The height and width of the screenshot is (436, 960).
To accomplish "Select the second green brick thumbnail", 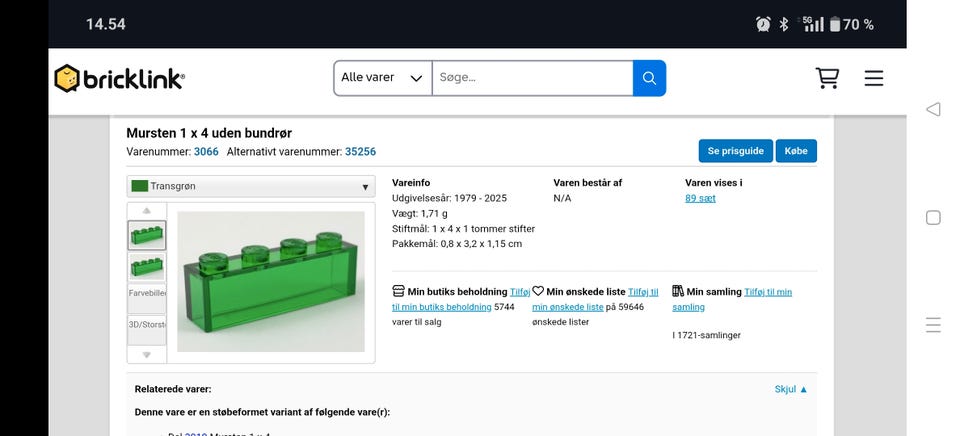I will tap(146, 267).
